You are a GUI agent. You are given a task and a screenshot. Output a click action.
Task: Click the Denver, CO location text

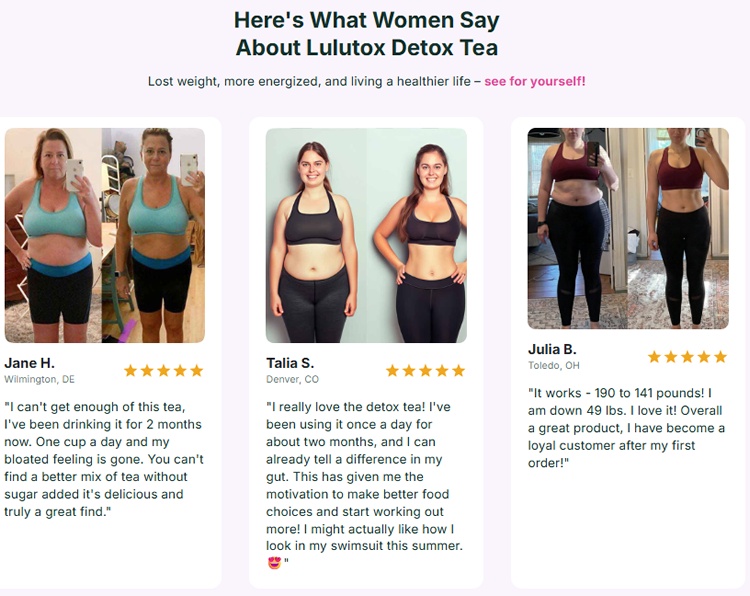tap(292, 380)
